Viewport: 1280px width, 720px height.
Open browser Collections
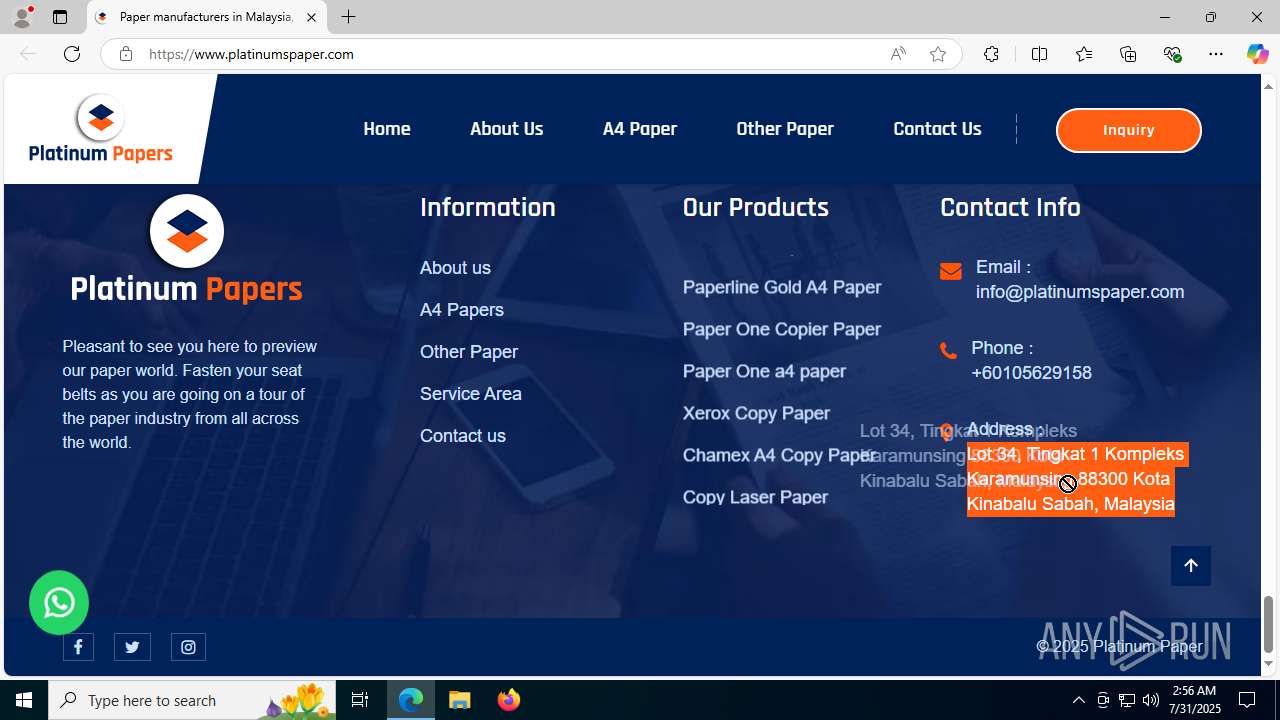pyautogui.click(x=1128, y=54)
